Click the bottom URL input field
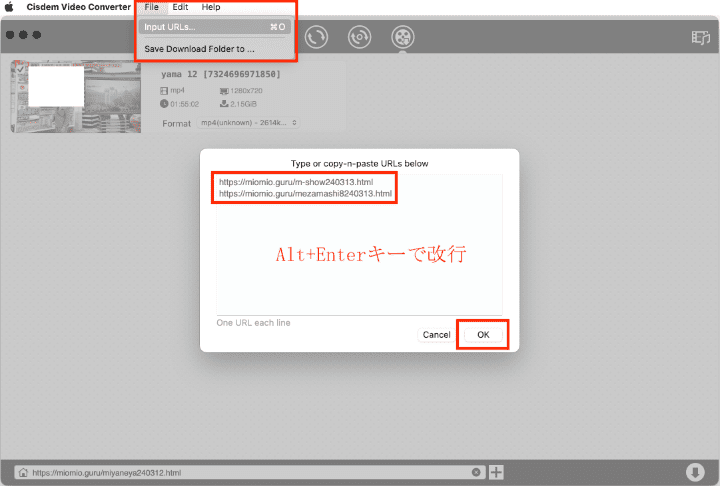The image size is (720, 486). pyautogui.click(x=250, y=472)
